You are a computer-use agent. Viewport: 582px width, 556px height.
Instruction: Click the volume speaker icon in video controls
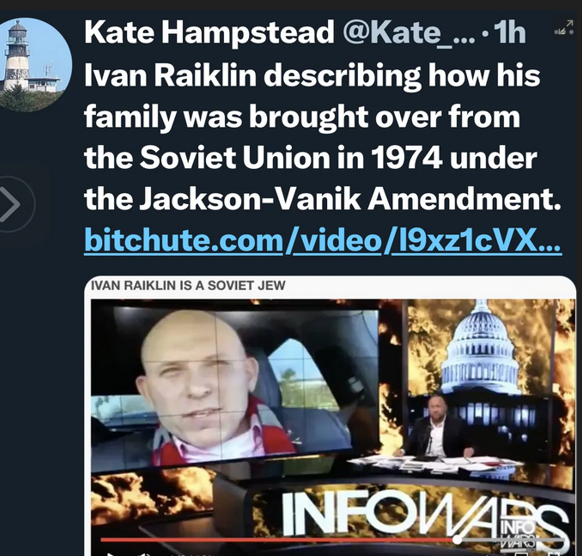pos(143,554)
